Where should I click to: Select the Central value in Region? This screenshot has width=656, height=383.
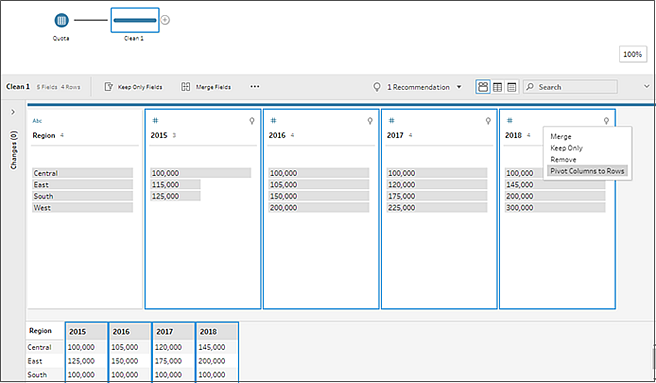tap(82, 173)
